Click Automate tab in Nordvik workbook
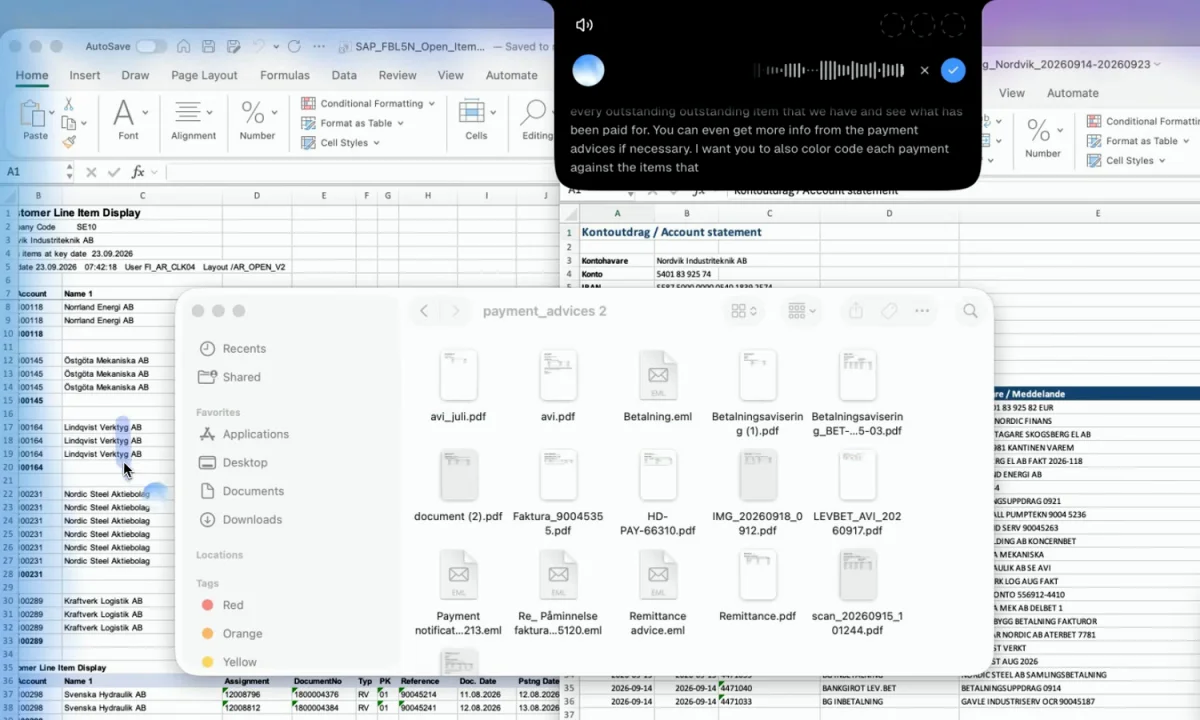The height and width of the screenshot is (720, 1200). pos(1072,93)
